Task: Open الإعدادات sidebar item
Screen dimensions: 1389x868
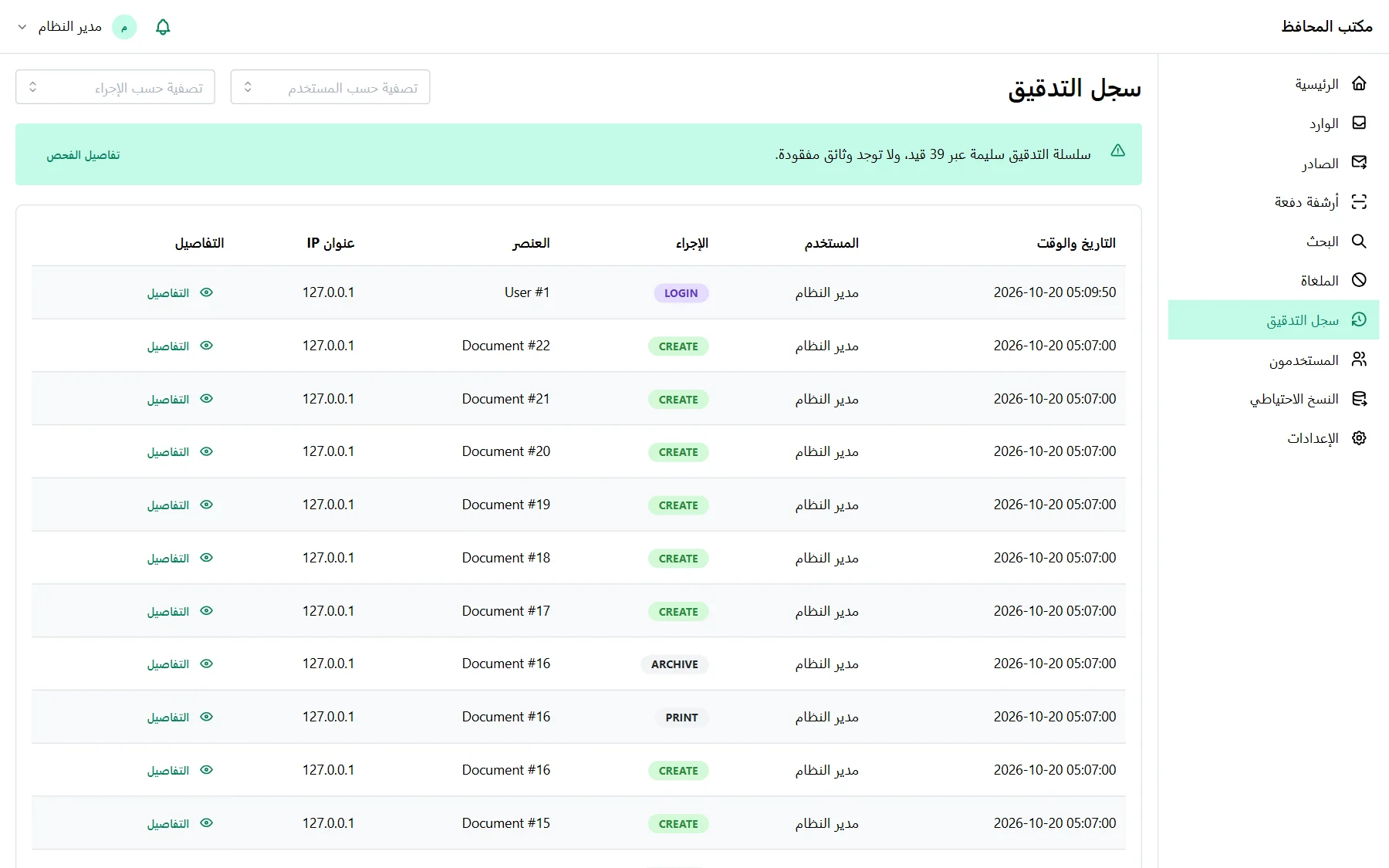Action: pyautogui.click(x=1273, y=438)
